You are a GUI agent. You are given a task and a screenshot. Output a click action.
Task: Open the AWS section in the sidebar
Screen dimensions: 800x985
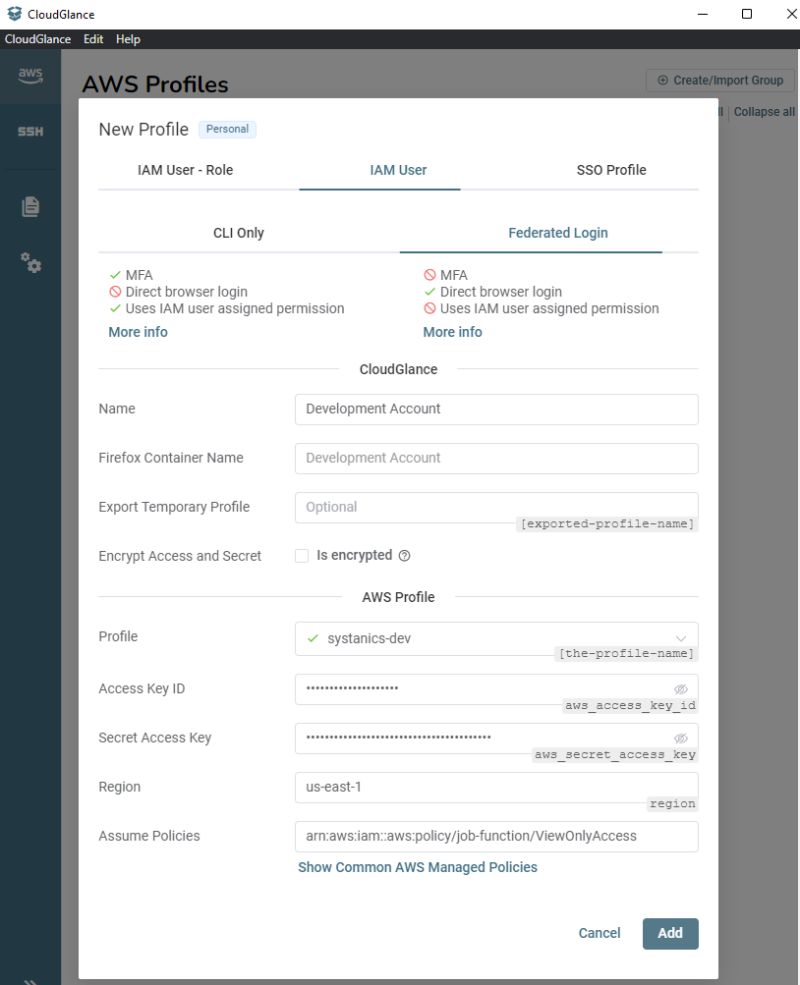pos(30,75)
